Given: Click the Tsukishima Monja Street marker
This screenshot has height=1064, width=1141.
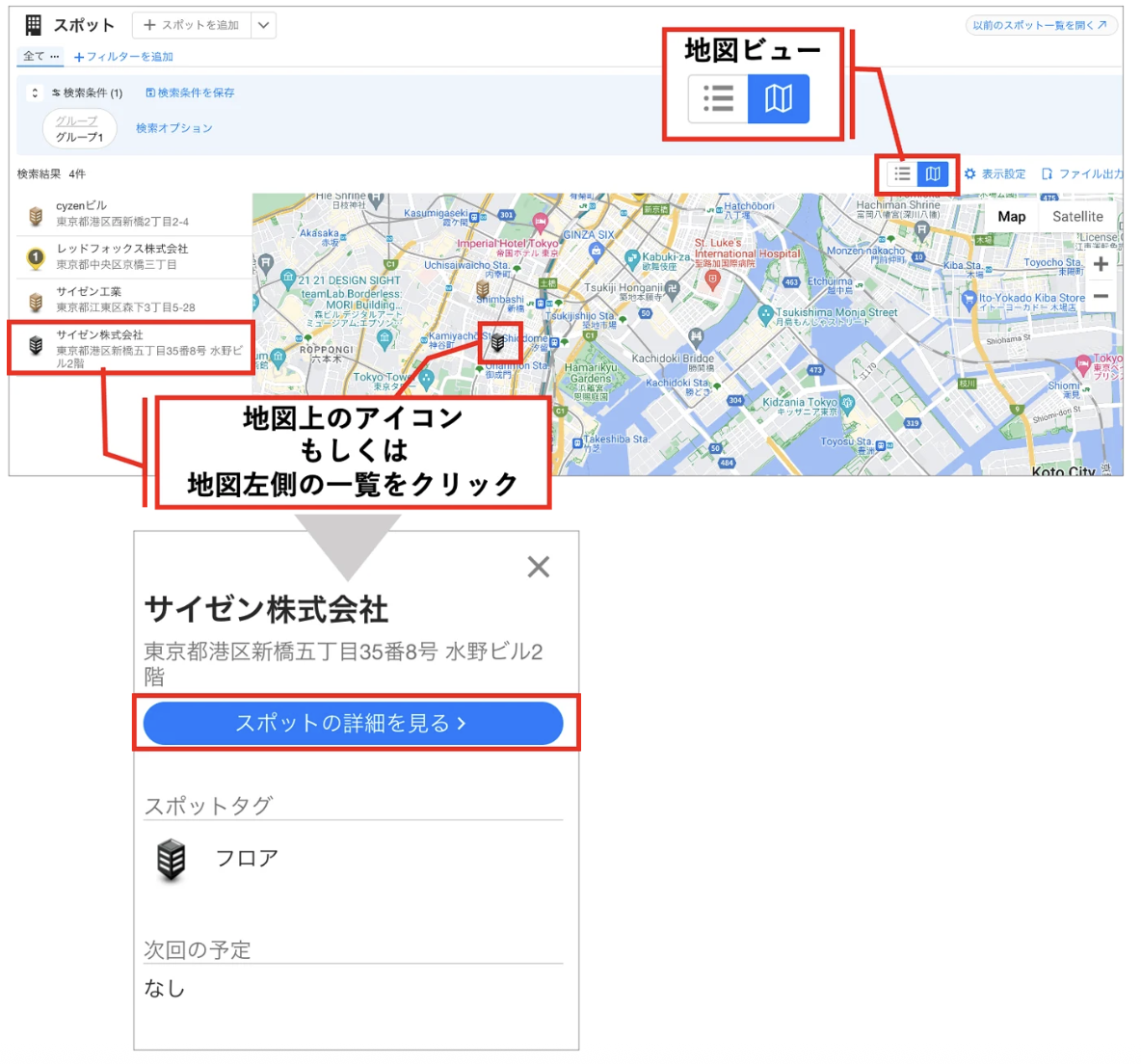Looking at the screenshot, I should tap(765, 314).
